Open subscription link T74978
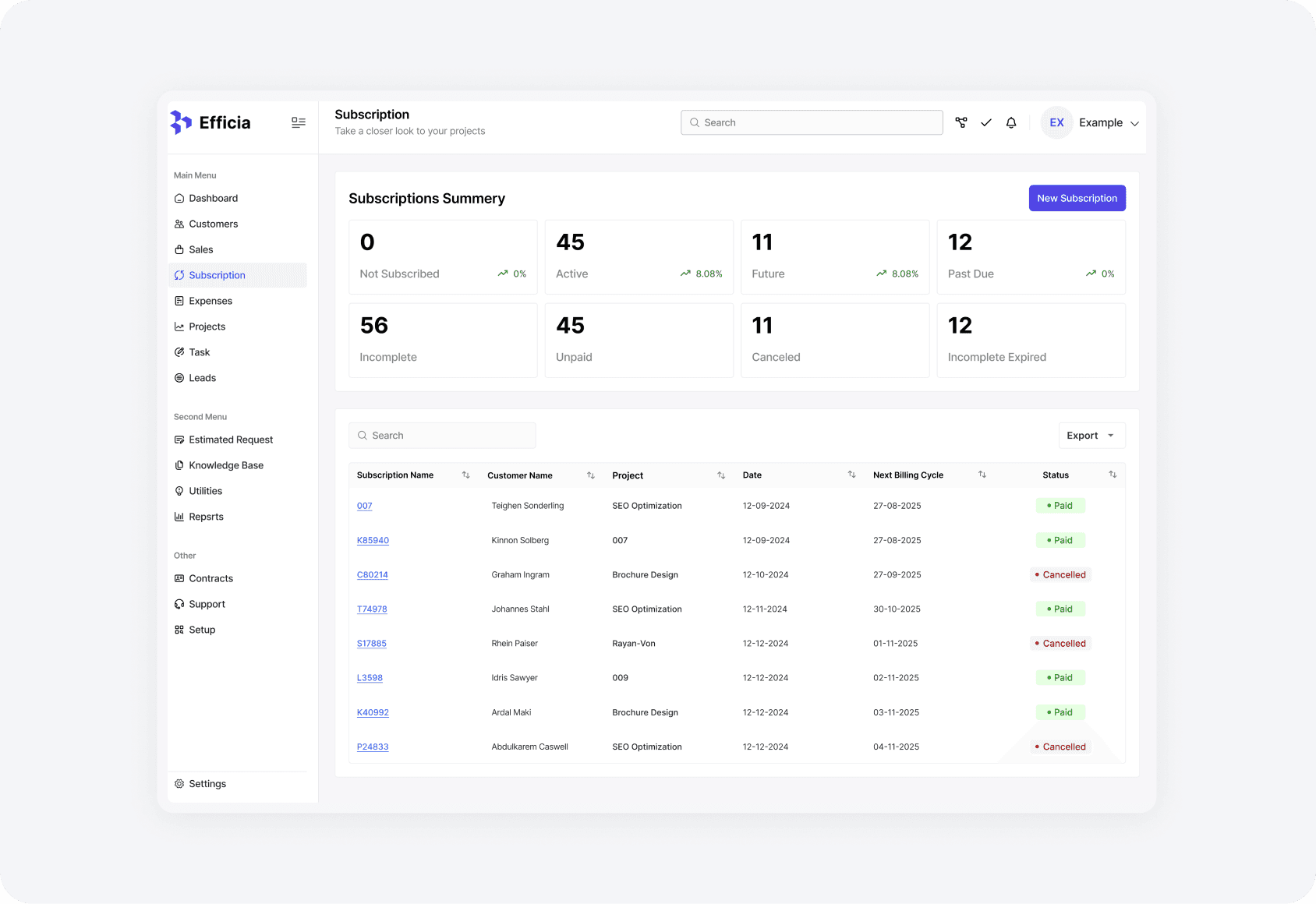The height and width of the screenshot is (904, 1316). coord(372,609)
